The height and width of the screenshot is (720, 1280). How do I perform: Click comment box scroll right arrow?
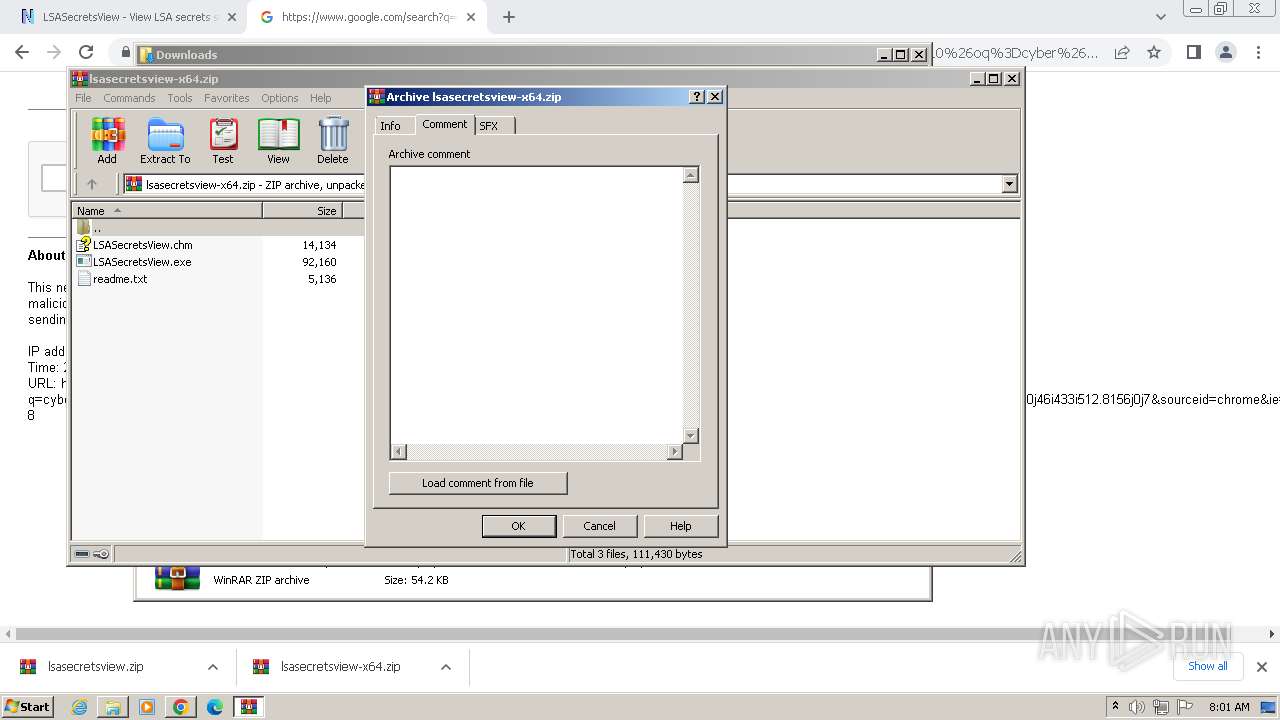click(x=674, y=452)
